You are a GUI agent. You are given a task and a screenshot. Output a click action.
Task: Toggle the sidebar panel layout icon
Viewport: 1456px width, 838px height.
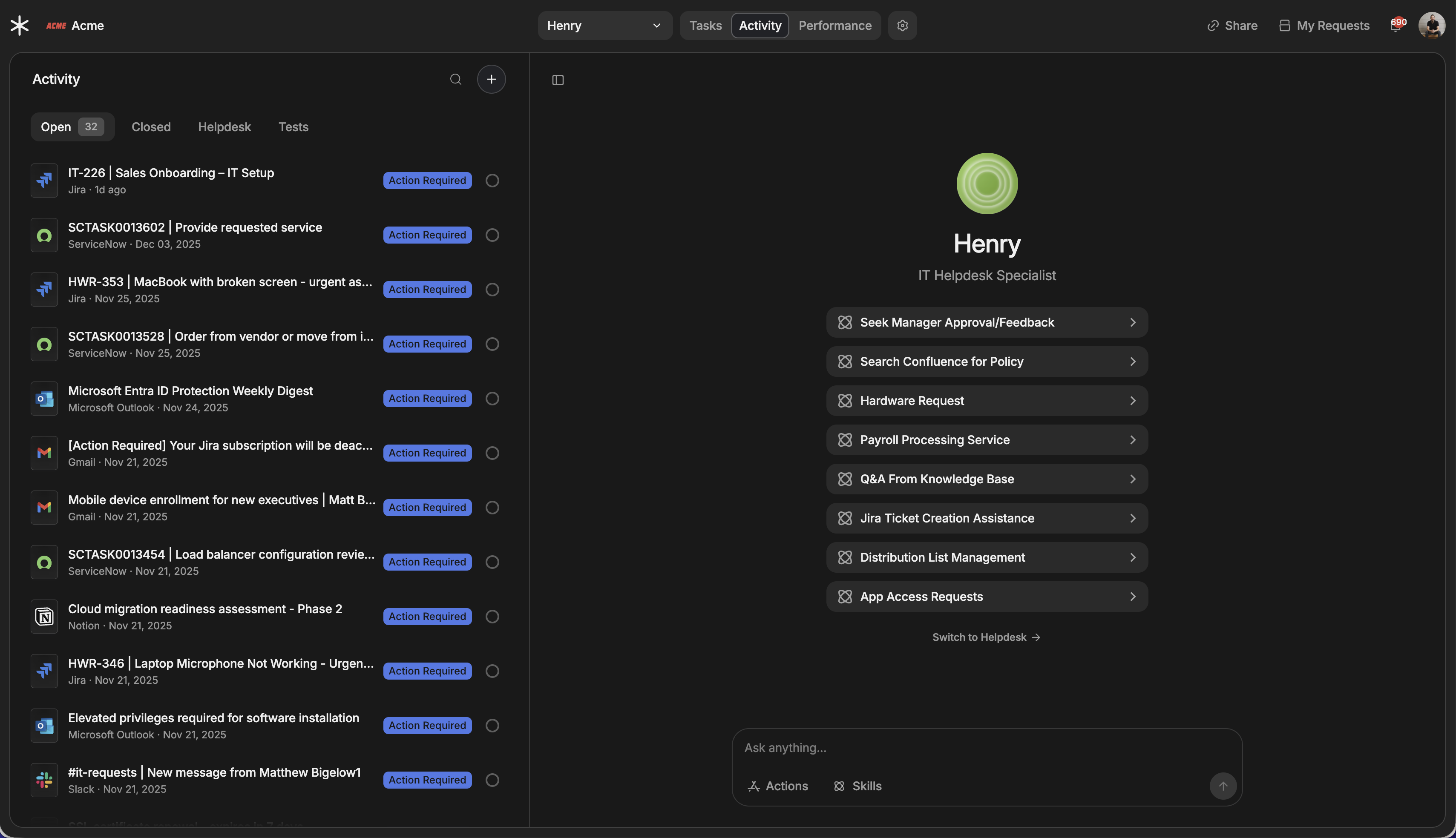point(557,80)
